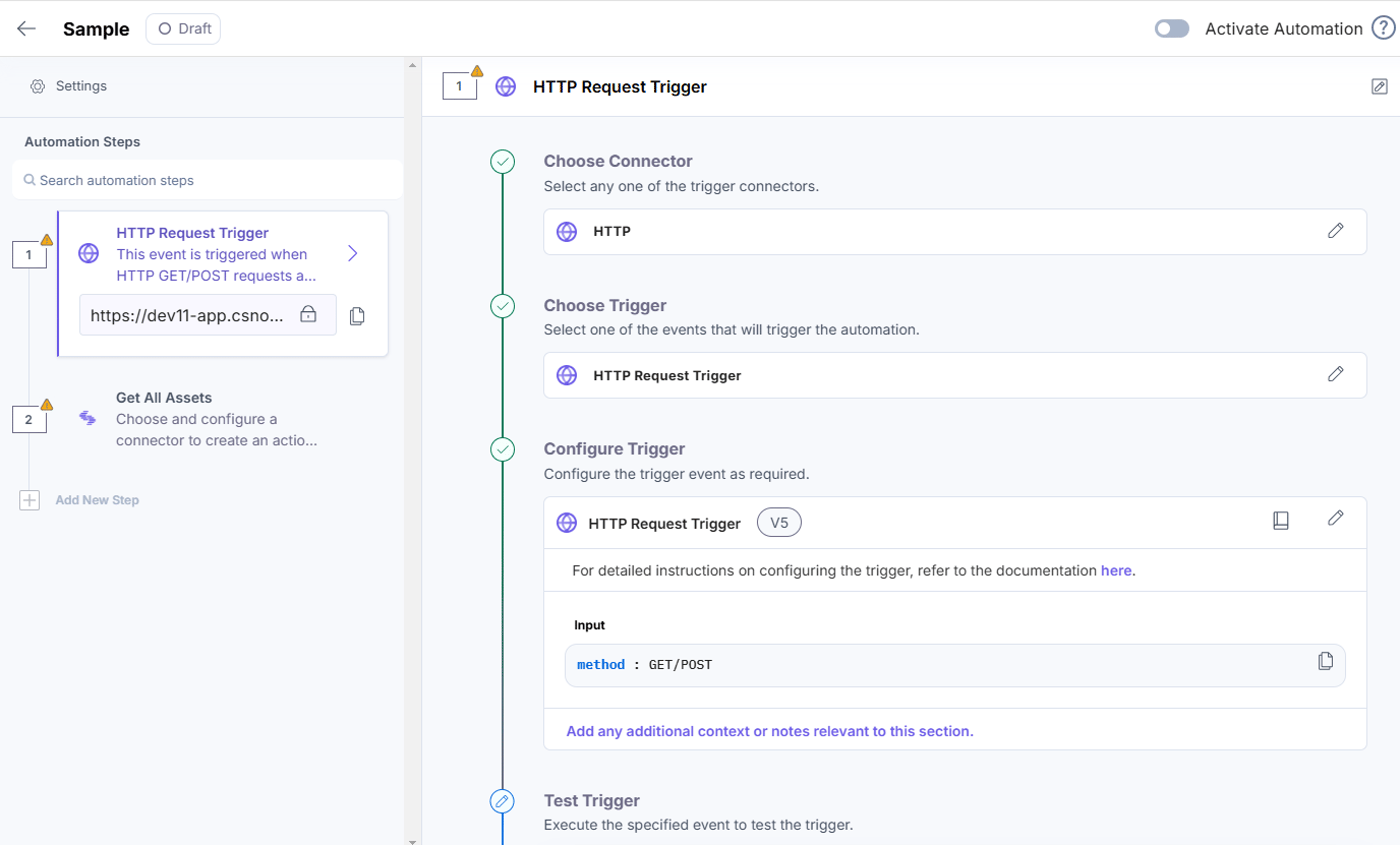Screen dimensions: 1400x845
Task: Expand the HTTP Request Trigger step chevron
Action: pos(352,253)
